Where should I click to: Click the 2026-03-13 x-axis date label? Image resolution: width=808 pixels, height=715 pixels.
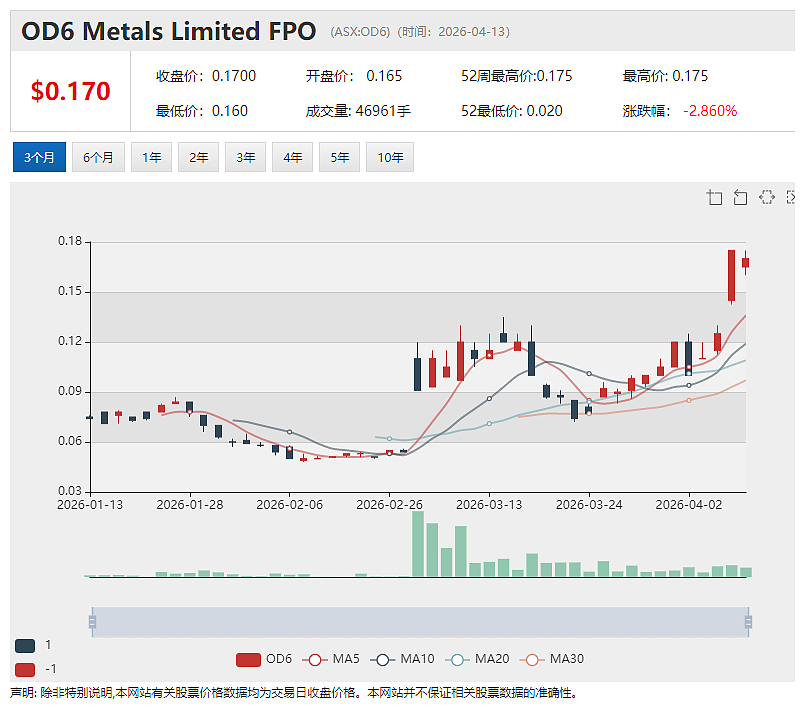(x=489, y=505)
